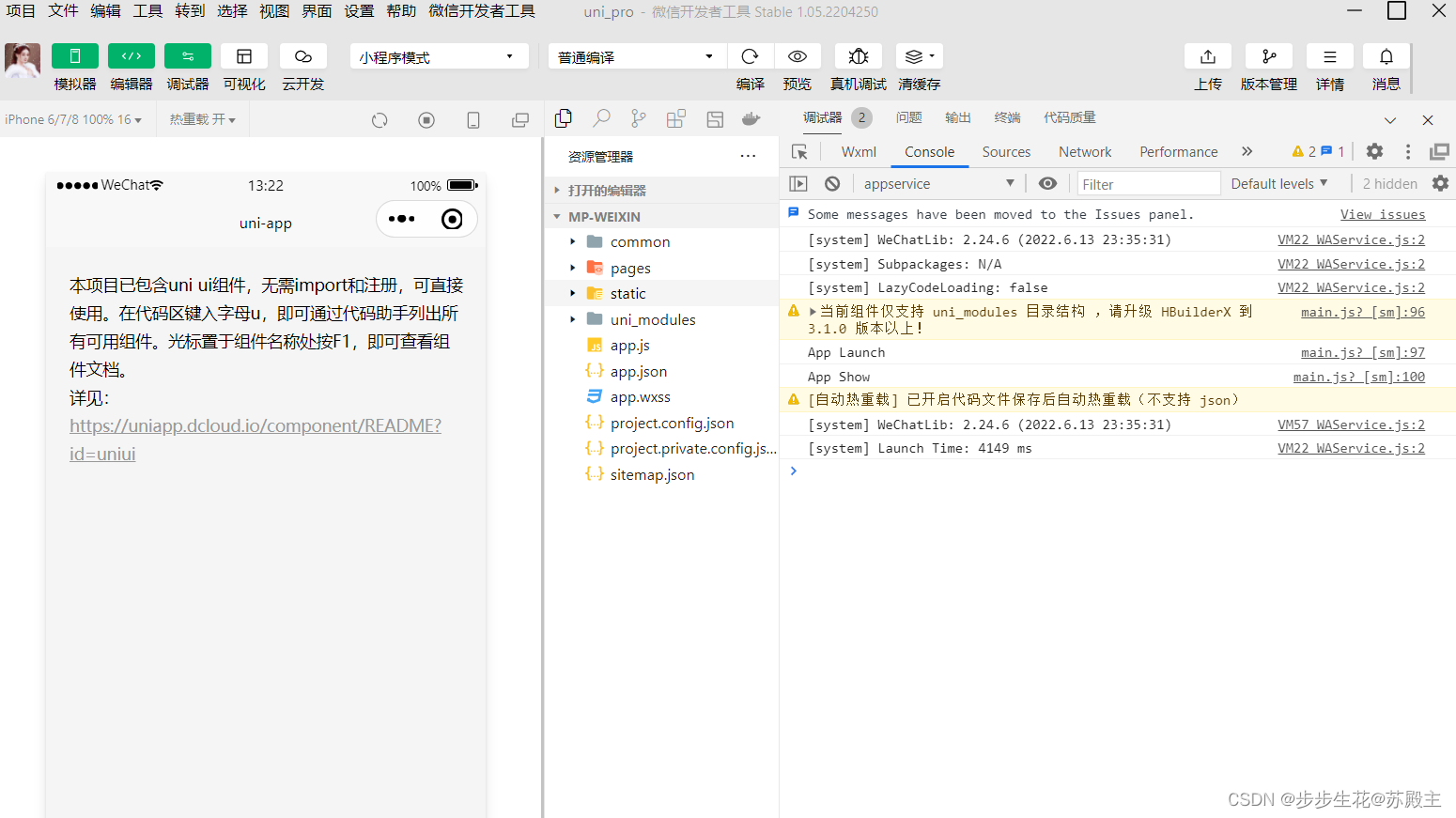
Task: Toggle editor layout icon
Action: pyautogui.click(x=715, y=119)
